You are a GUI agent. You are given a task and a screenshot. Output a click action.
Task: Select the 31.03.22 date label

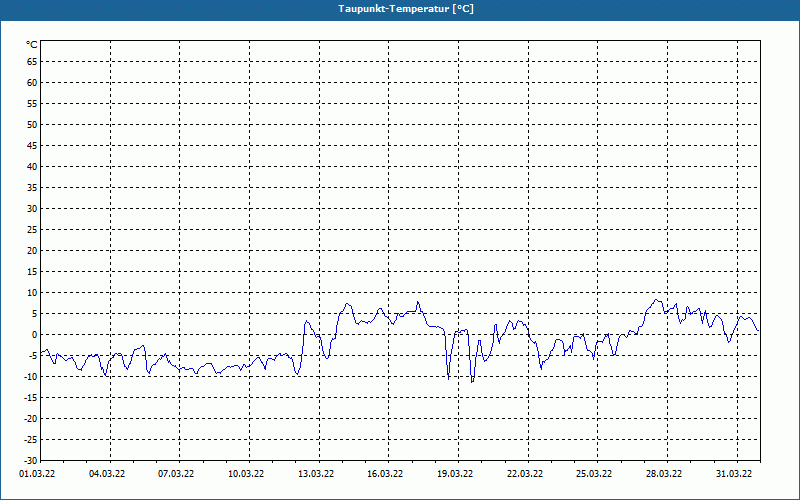coord(734,474)
